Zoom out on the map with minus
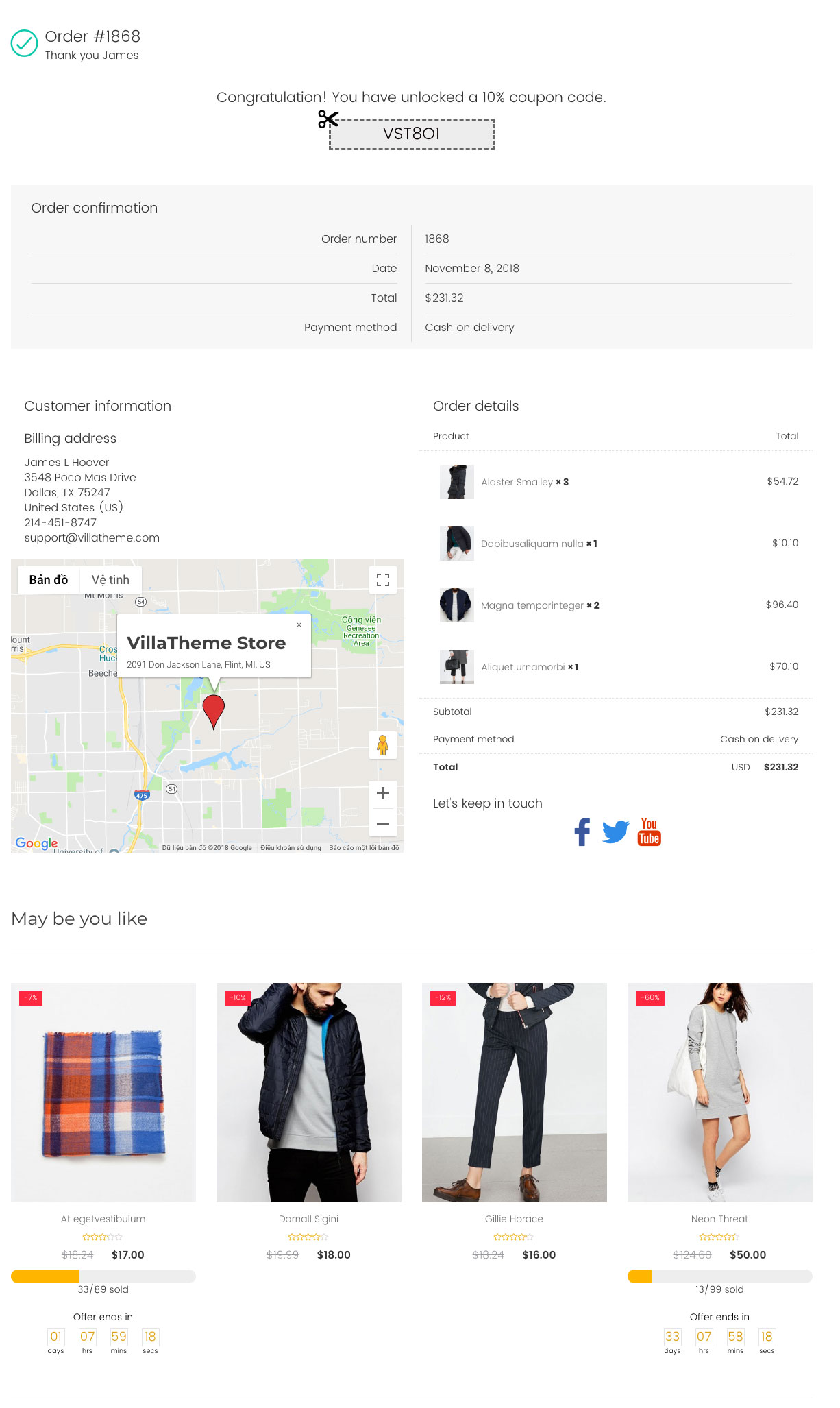Viewport: 840px width, 1408px height. tap(383, 823)
